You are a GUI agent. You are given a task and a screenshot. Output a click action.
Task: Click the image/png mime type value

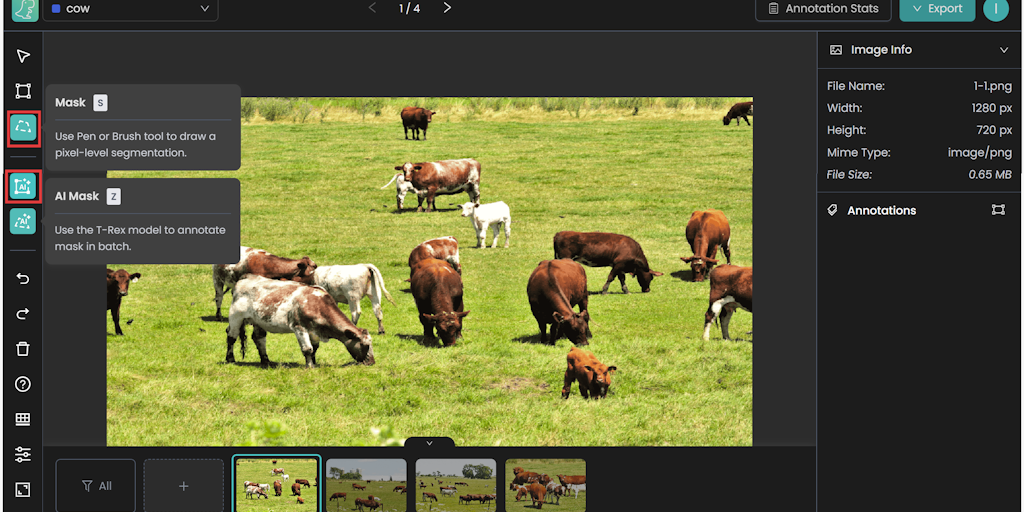(980, 153)
